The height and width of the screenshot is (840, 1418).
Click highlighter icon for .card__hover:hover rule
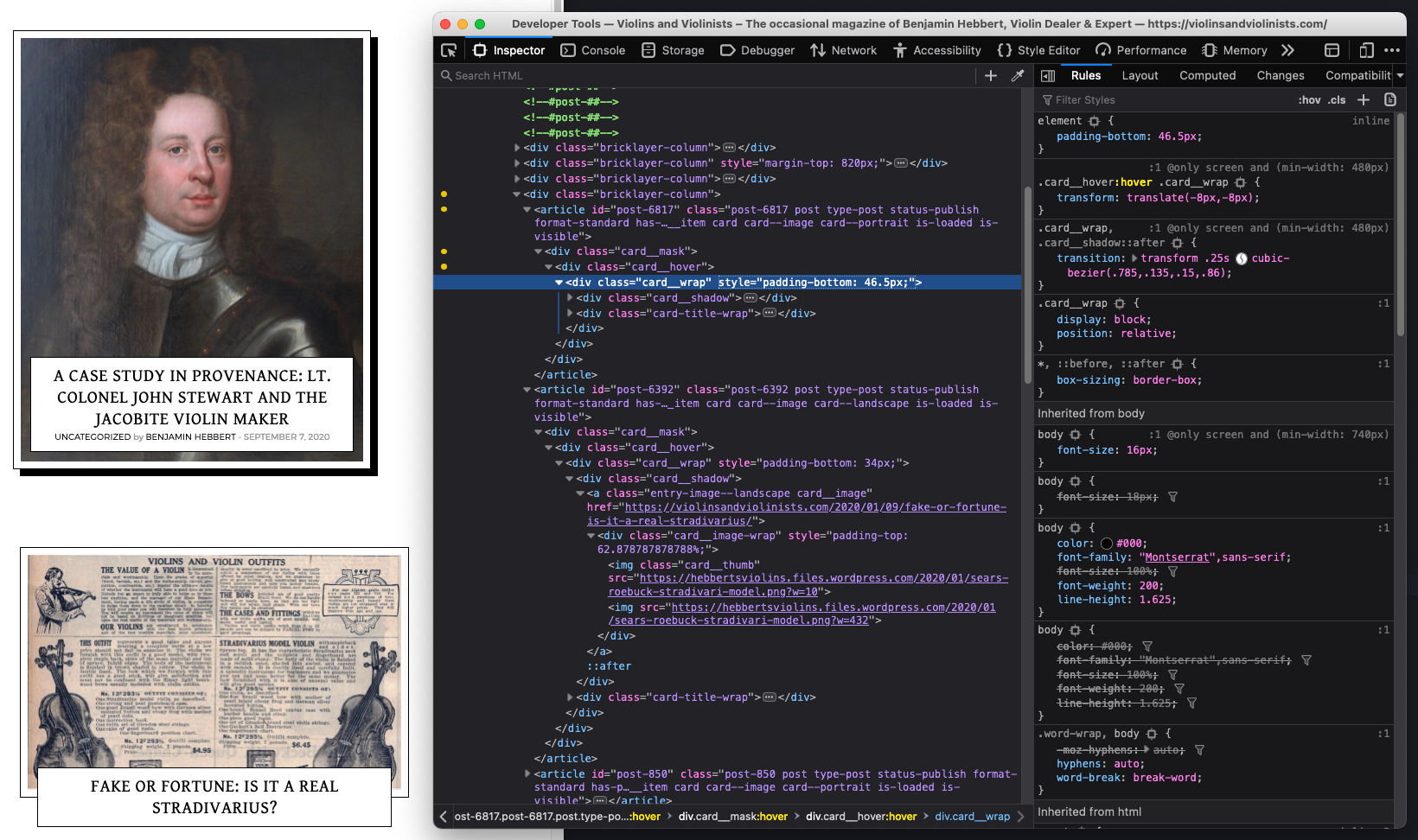pos(1241,182)
